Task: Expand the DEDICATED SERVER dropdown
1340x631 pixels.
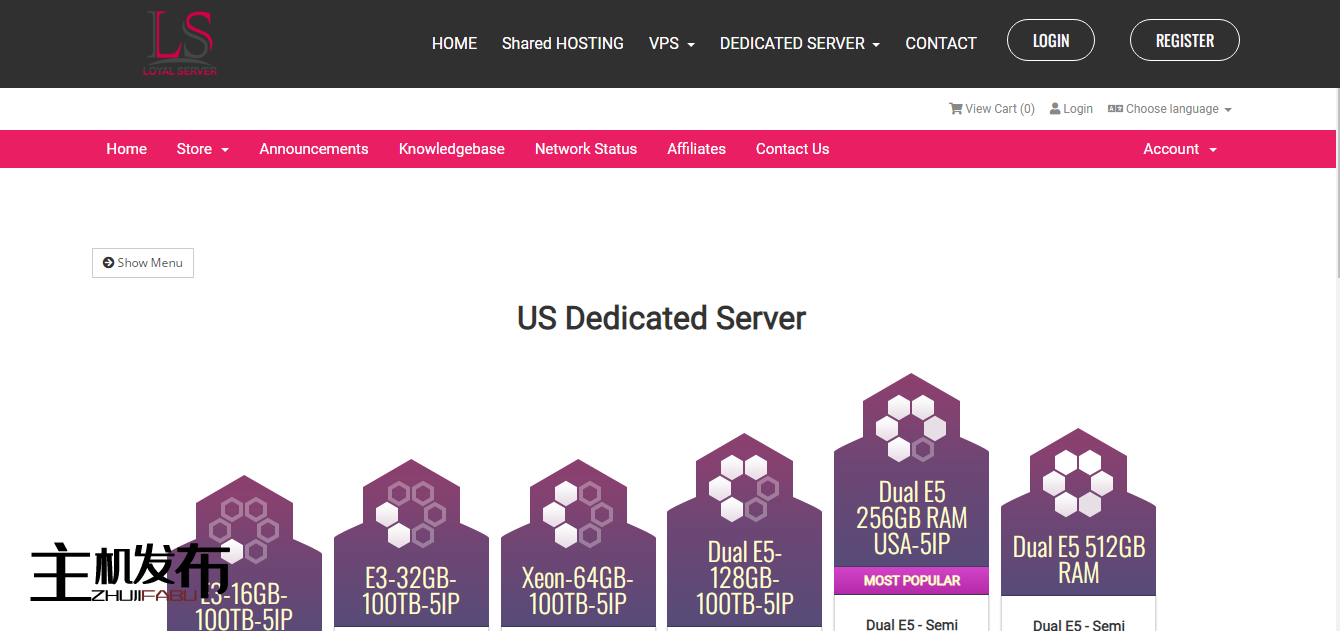Action: click(x=799, y=43)
